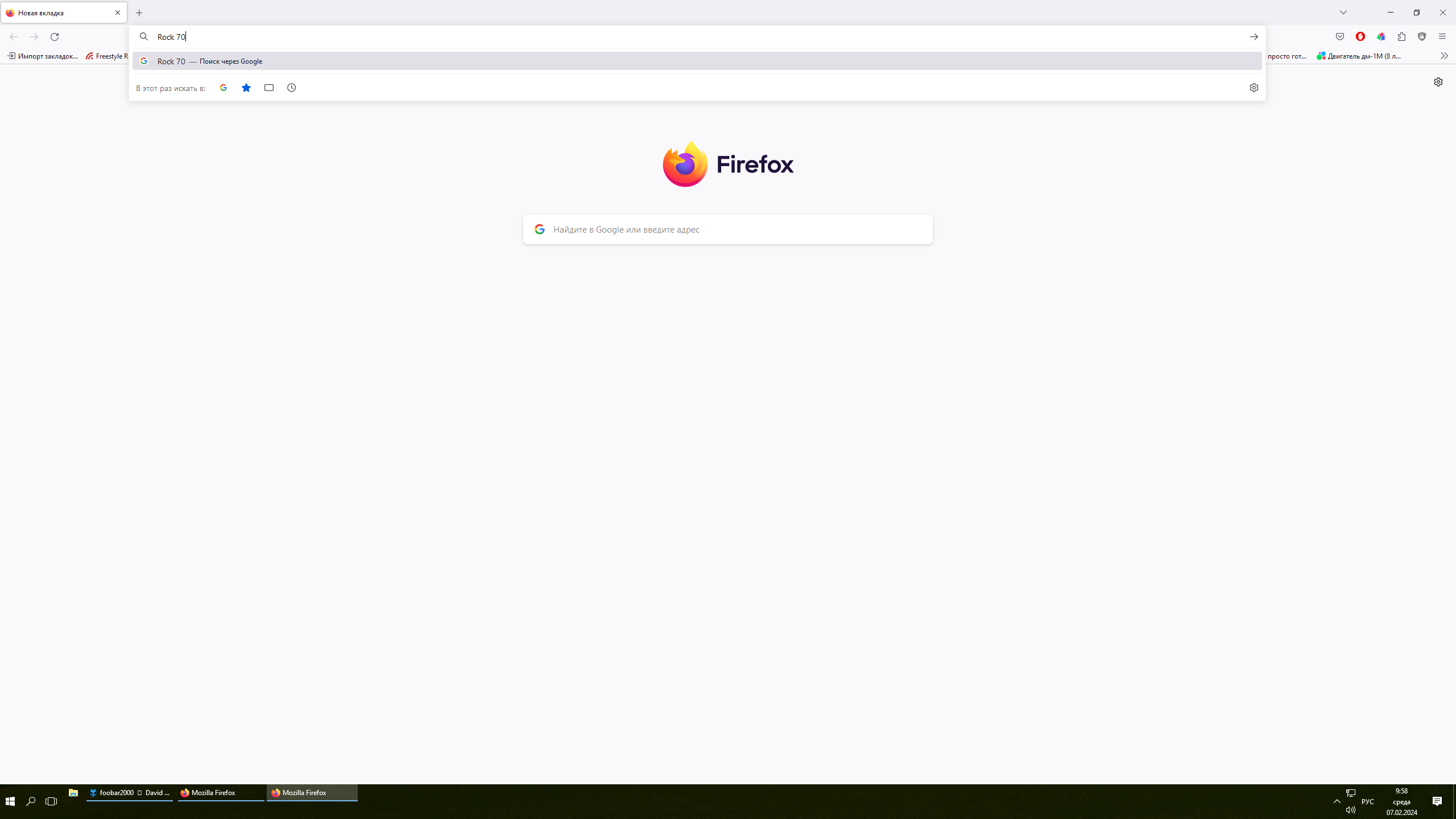Open personalize new tab gear icon
The height and width of the screenshot is (819, 1456).
coord(1438,82)
